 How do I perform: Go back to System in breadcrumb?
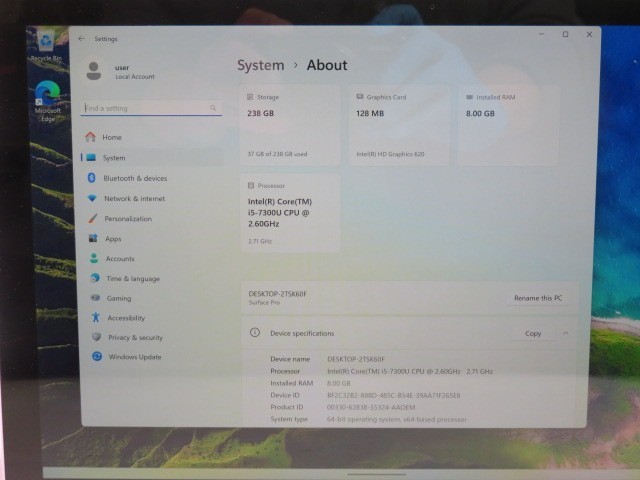pyautogui.click(x=260, y=65)
